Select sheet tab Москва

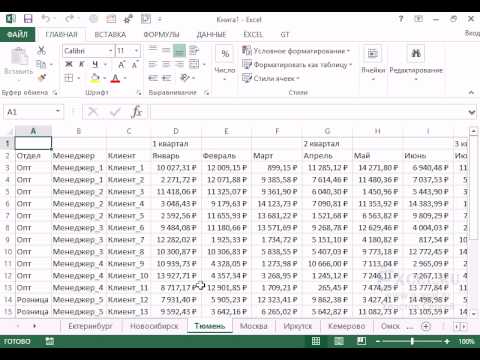pyautogui.click(x=254, y=326)
